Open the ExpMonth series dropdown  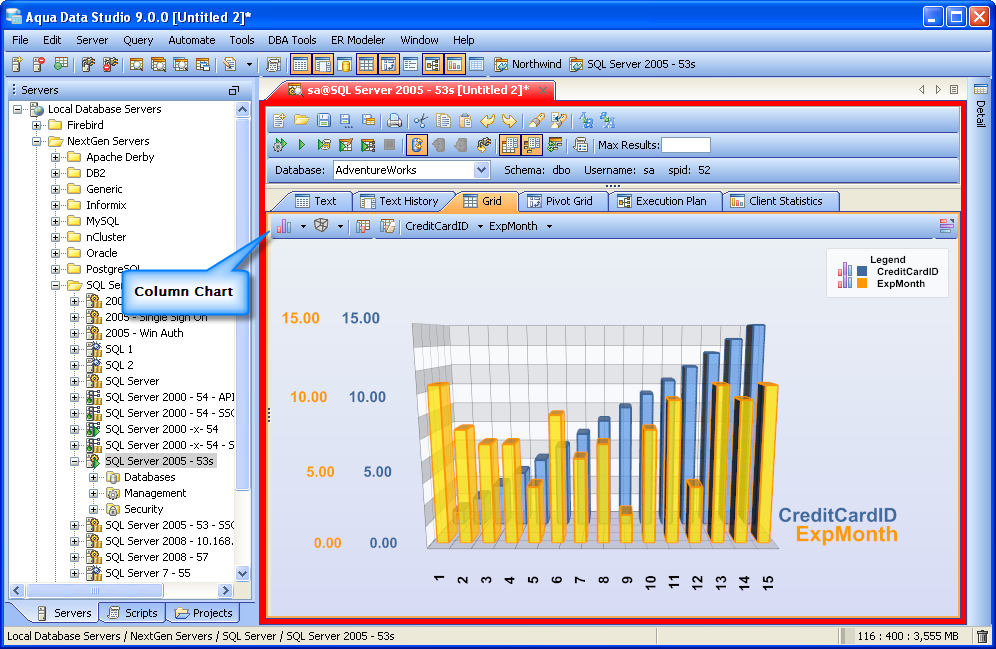(549, 226)
